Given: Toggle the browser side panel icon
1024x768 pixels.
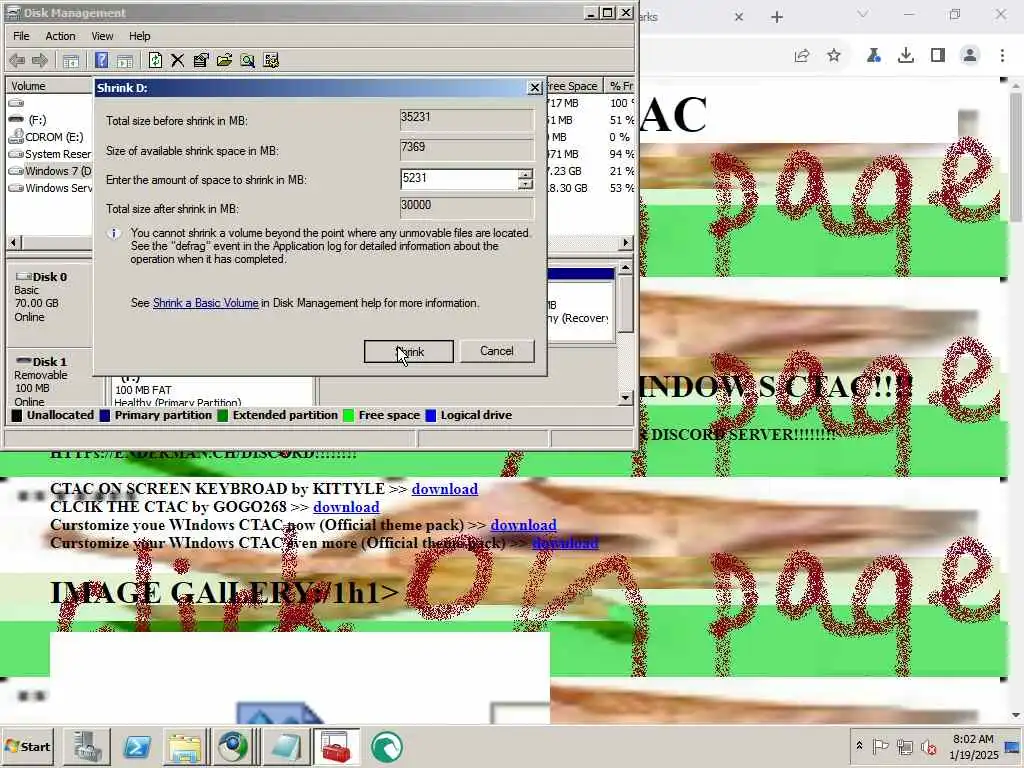Looking at the screenshot, I should [x=938, y=56].
